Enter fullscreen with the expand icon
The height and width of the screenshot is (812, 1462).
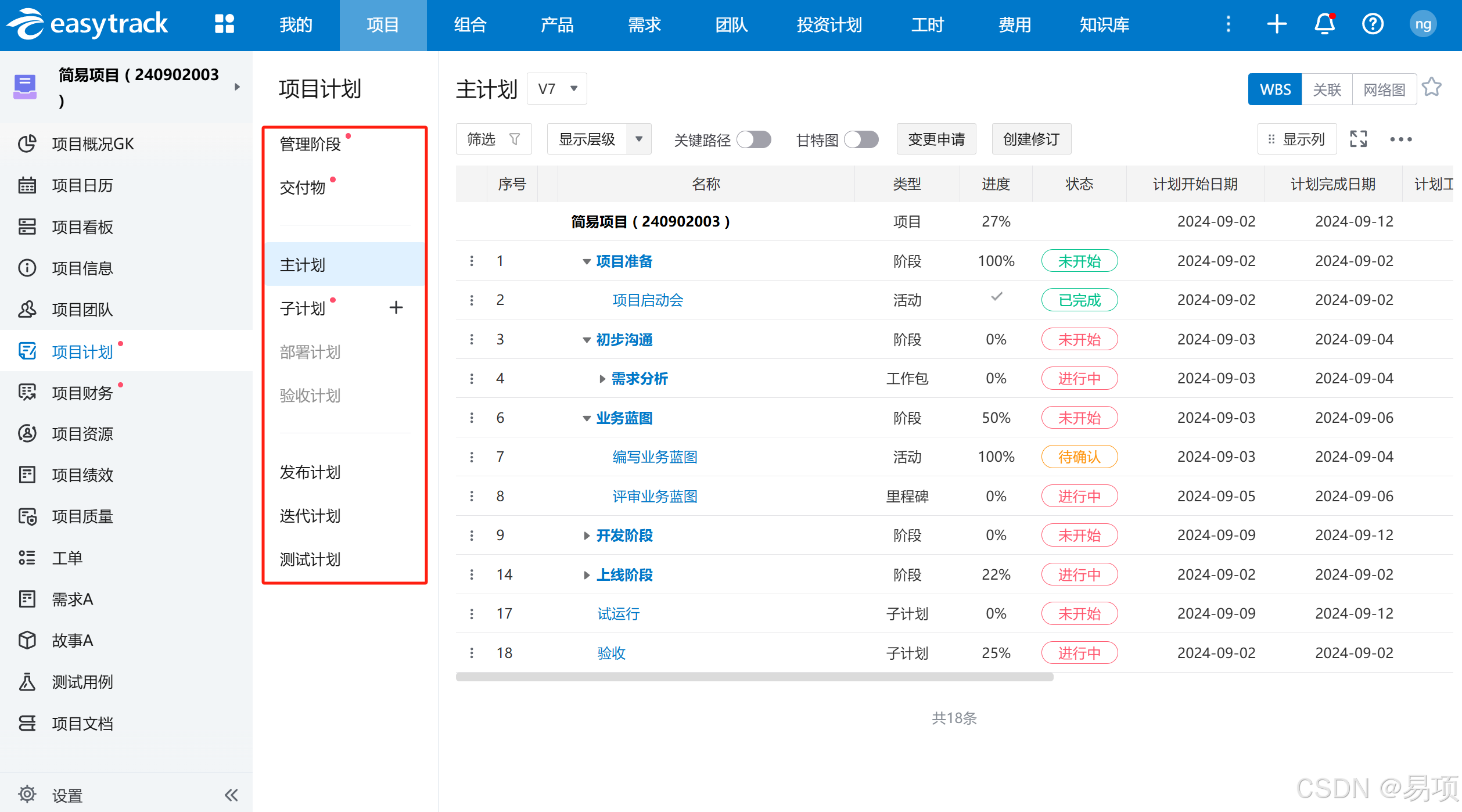click(1358, 139)
